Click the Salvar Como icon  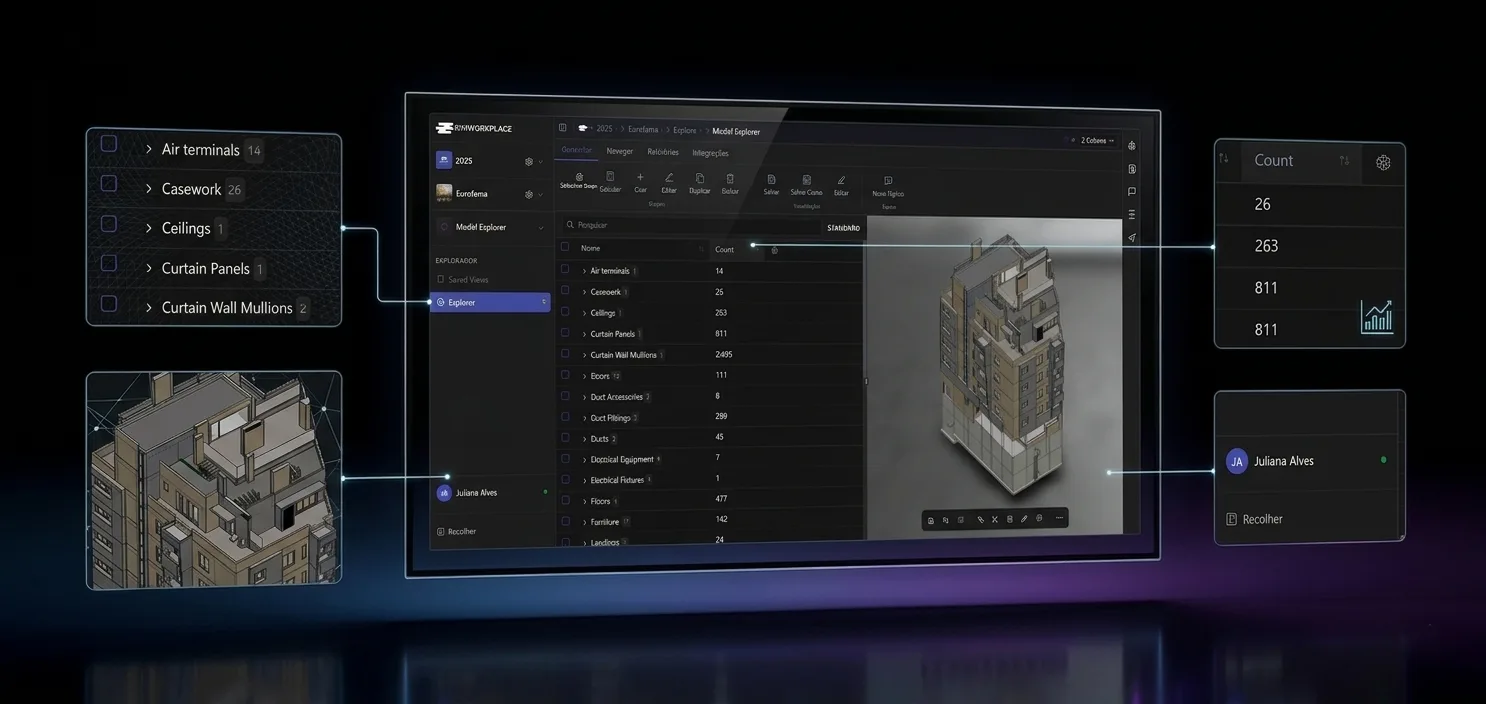tap(806, 180)
